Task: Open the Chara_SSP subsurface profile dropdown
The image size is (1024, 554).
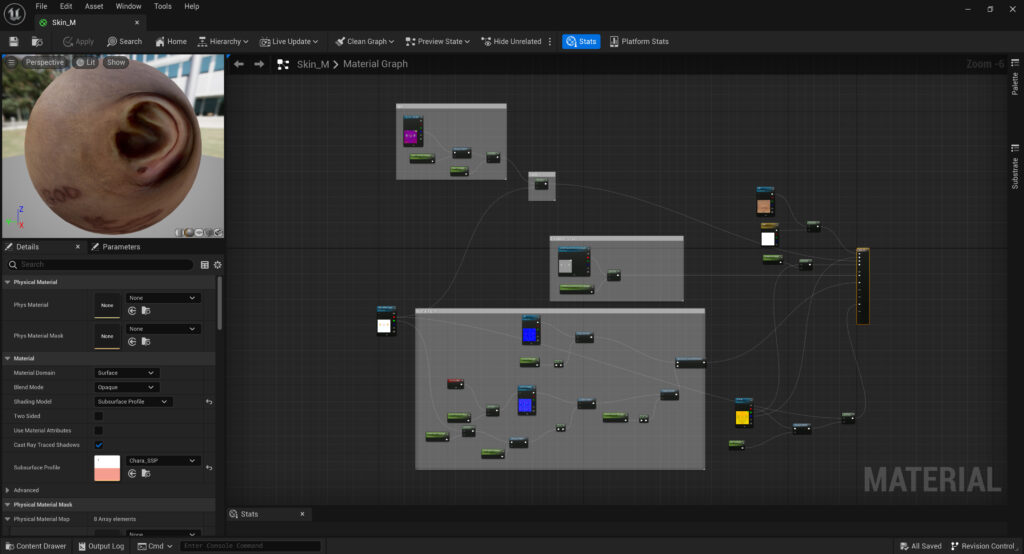Action: [163, 461]
